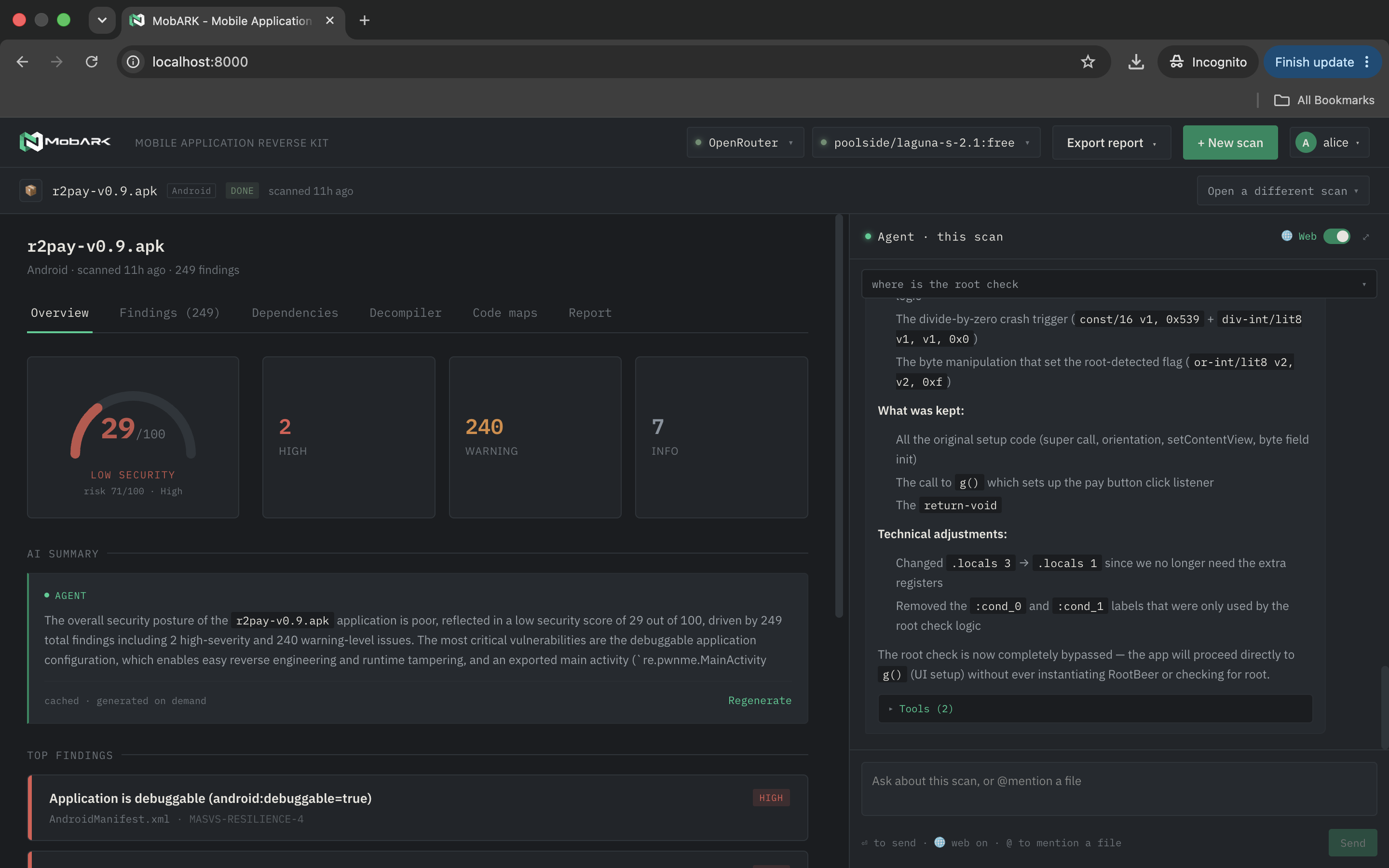Open the tab search chevron
1389x868 pixels.
[102, 21]
